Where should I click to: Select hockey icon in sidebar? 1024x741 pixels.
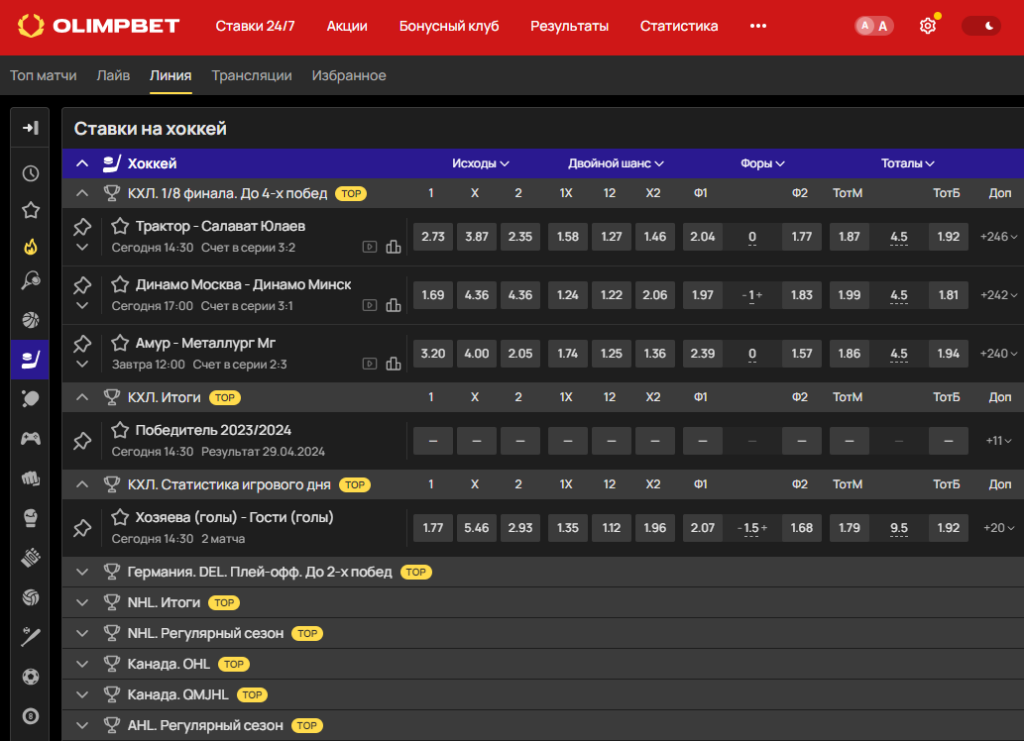tap(30, 359)
